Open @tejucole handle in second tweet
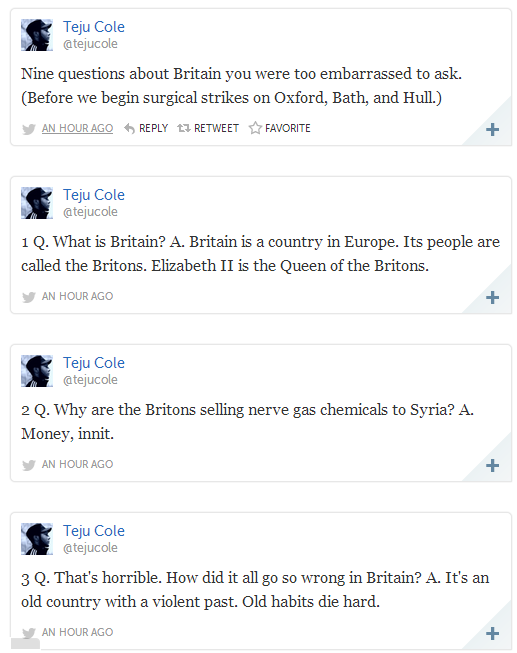This screenshot has width=517, height=653. (x=90, y=212)
